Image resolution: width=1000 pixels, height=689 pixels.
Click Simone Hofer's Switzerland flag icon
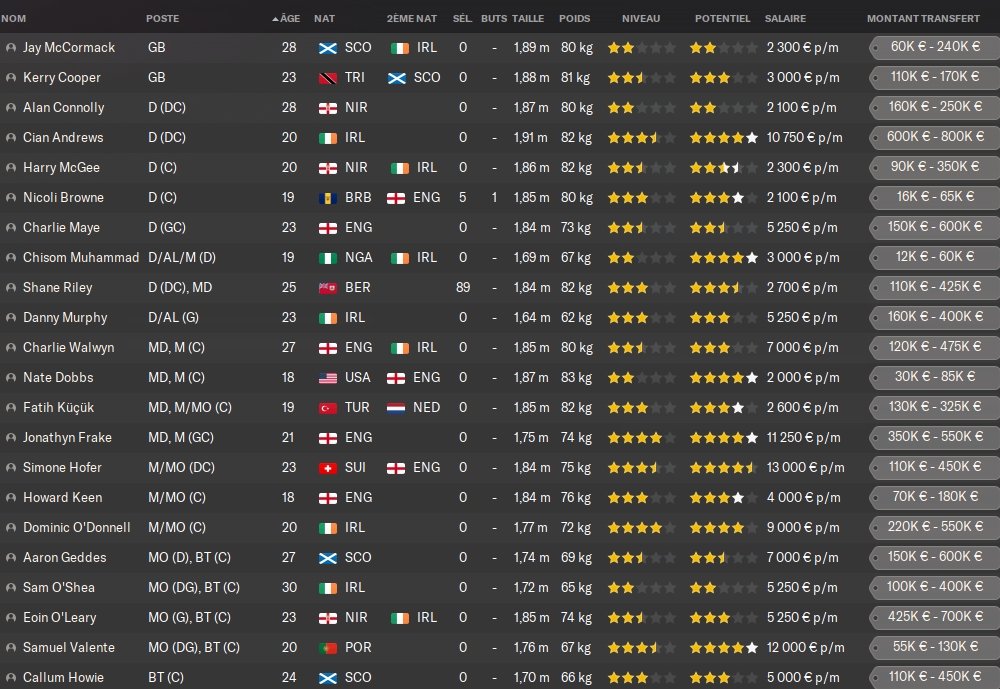click(327, 467)
